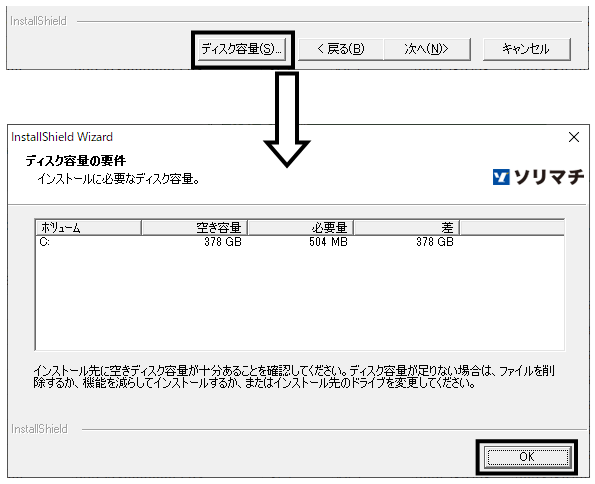Viewport: 595px width, 484px height.
Task: Go back with the 戻る(B) button
Action: click(341, 49)
